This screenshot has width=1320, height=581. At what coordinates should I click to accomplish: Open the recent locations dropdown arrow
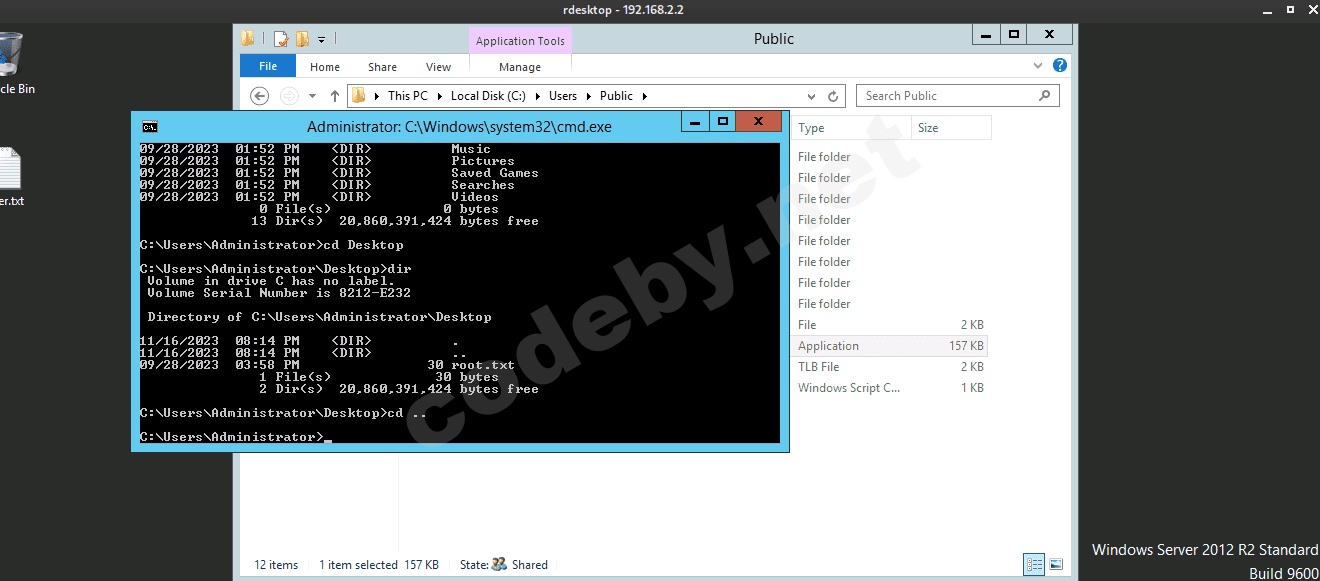(312, 96)
